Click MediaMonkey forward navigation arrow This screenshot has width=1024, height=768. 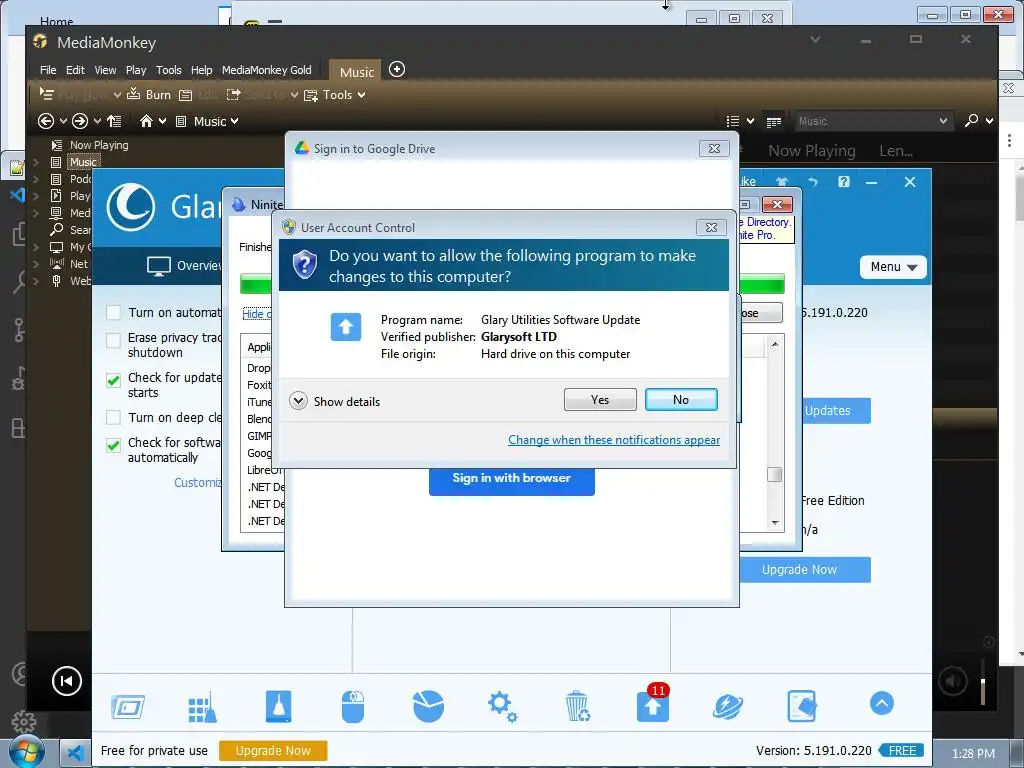click(80, 121)
